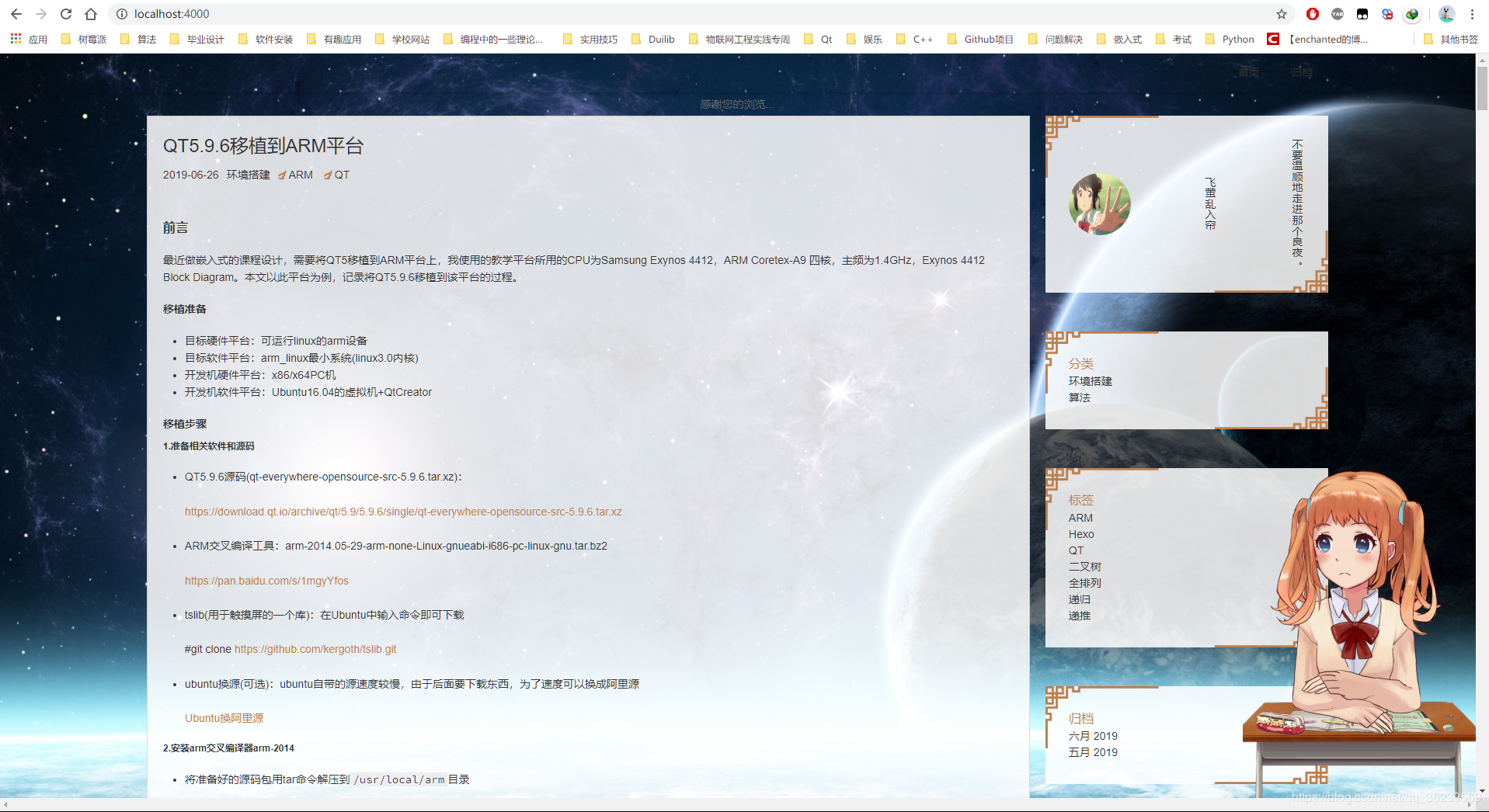The width and height of the screenshot is (1489, 812).
Task: Click the Chrome profile avatar icon
Action: 1447,13
